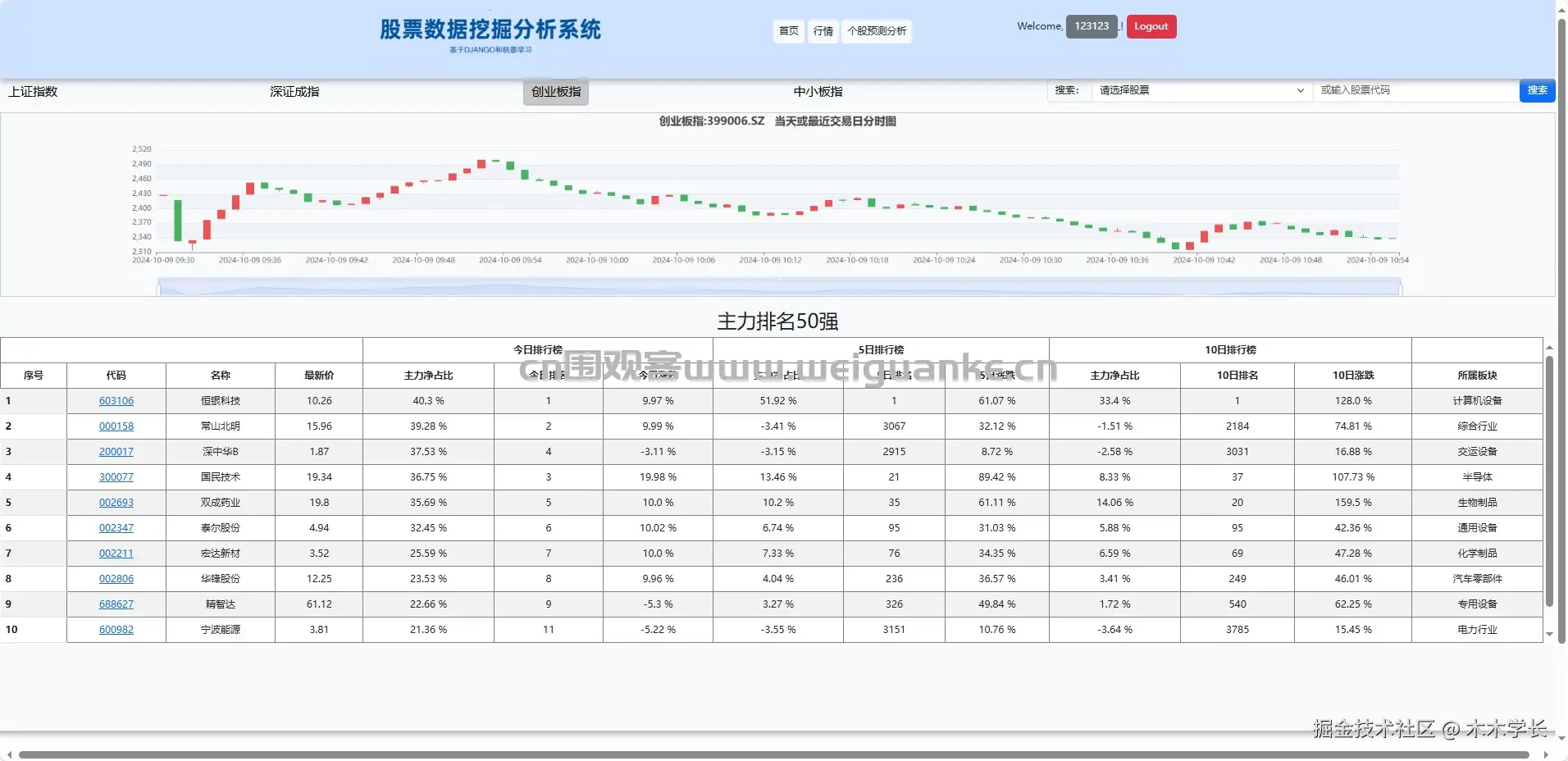Open stock code link 600982
This screenshot has height=761, width=1568.
coord(116,630)
